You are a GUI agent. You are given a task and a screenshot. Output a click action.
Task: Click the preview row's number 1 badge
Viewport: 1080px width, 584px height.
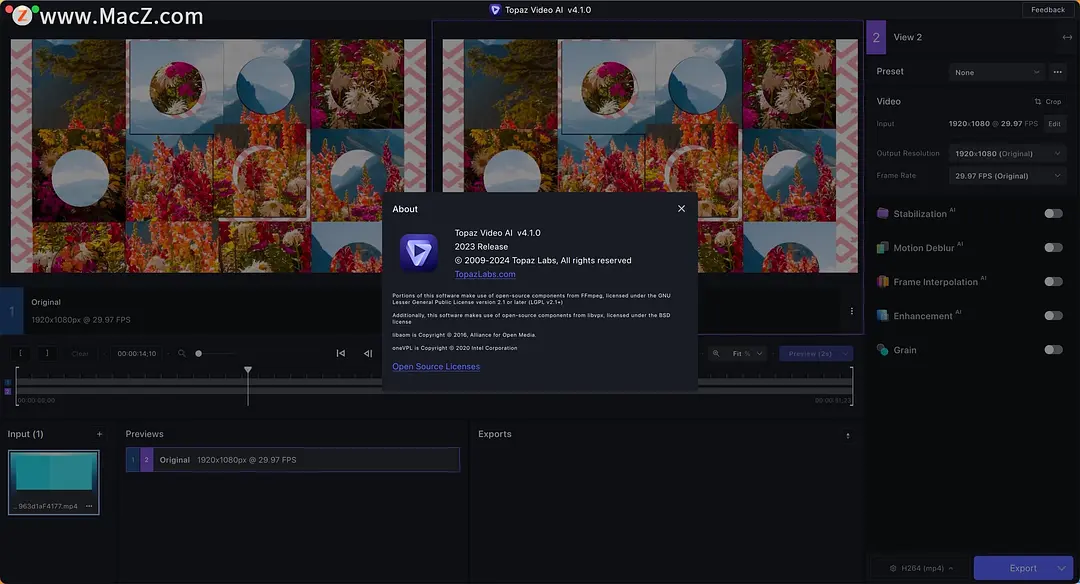click(x=133, y=459)
